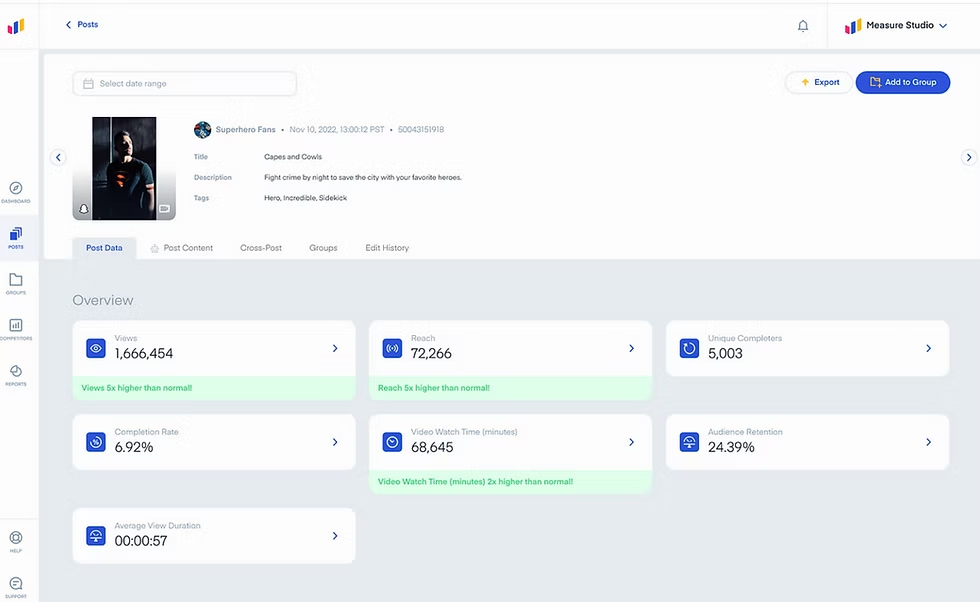Open the Edit History tab
980x602 pixels.
[387, 247]
